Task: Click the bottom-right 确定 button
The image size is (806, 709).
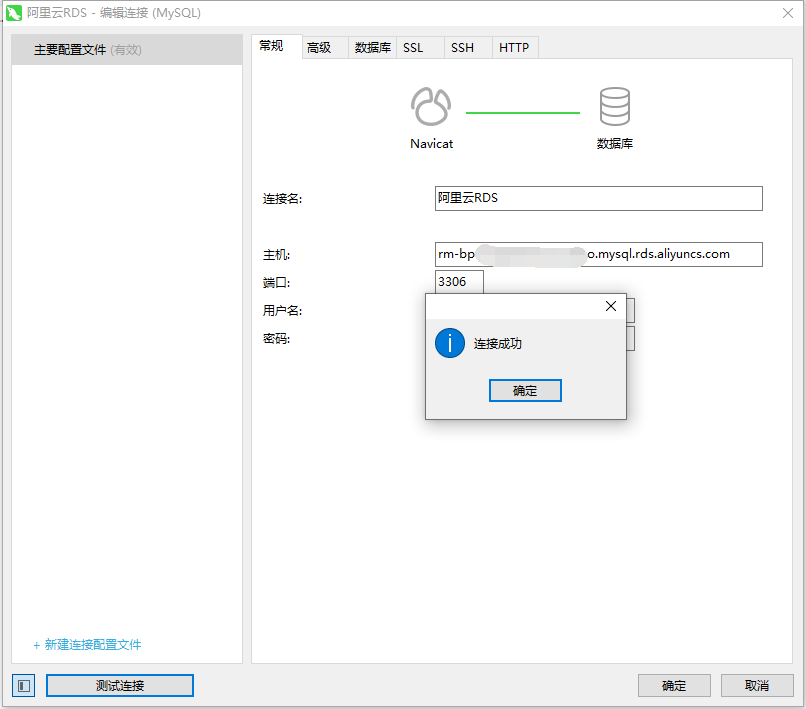Action: (674, 685)
